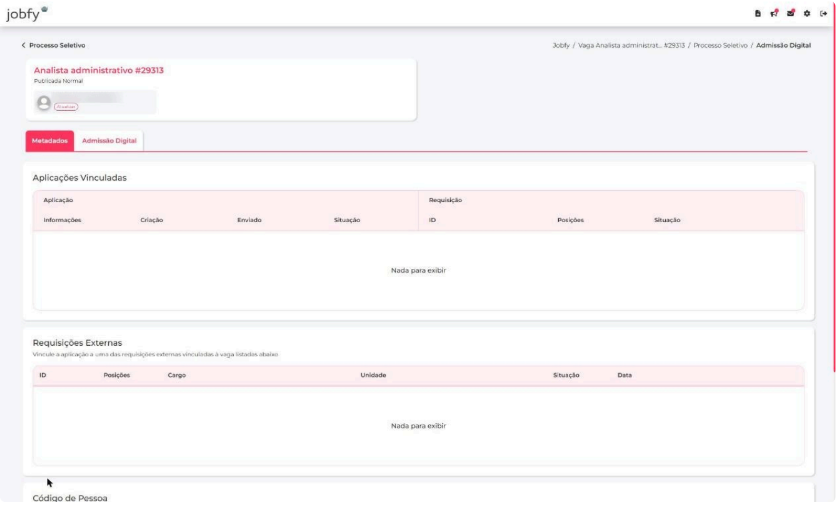Switch to the Admissão Digital tab
This screenshot has width=837, height=510.
[x=109, y=141]
